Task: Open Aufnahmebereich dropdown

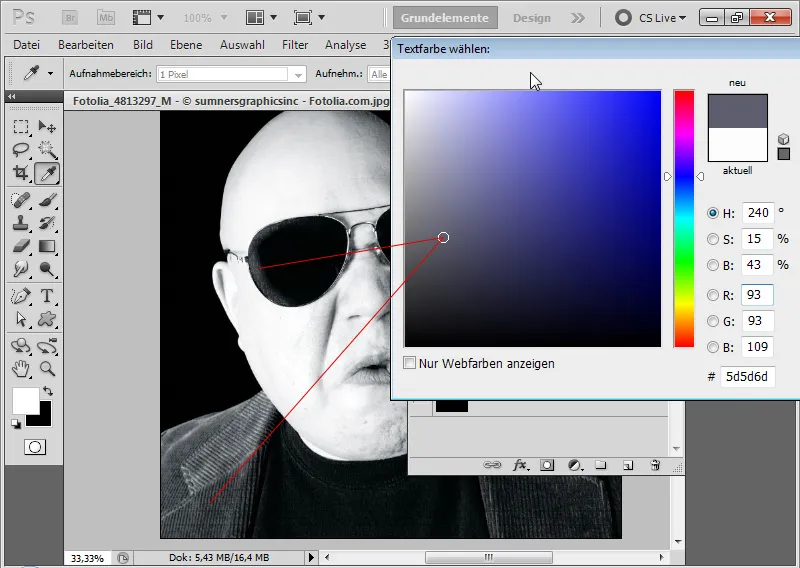Action: 298,75
